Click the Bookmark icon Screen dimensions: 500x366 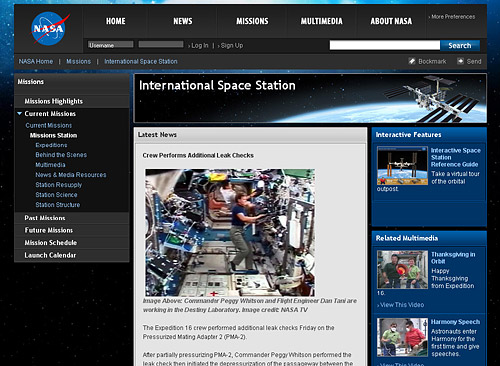click(x=412, y=61)
